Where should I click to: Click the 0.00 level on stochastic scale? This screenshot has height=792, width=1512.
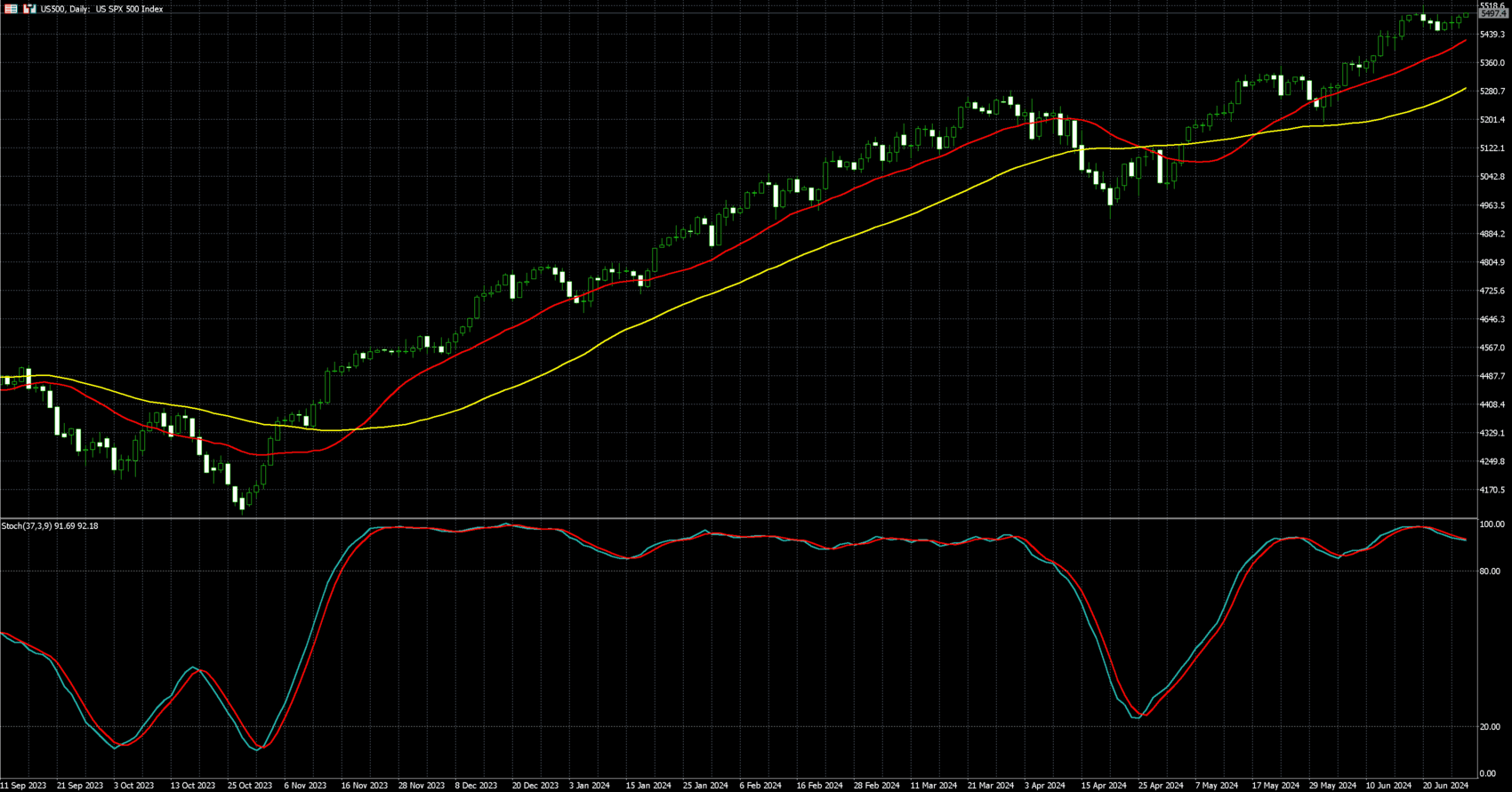[1487, 774]
